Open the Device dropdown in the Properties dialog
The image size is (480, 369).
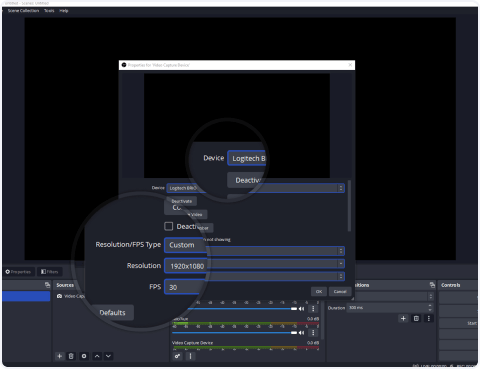pos(256,188)
